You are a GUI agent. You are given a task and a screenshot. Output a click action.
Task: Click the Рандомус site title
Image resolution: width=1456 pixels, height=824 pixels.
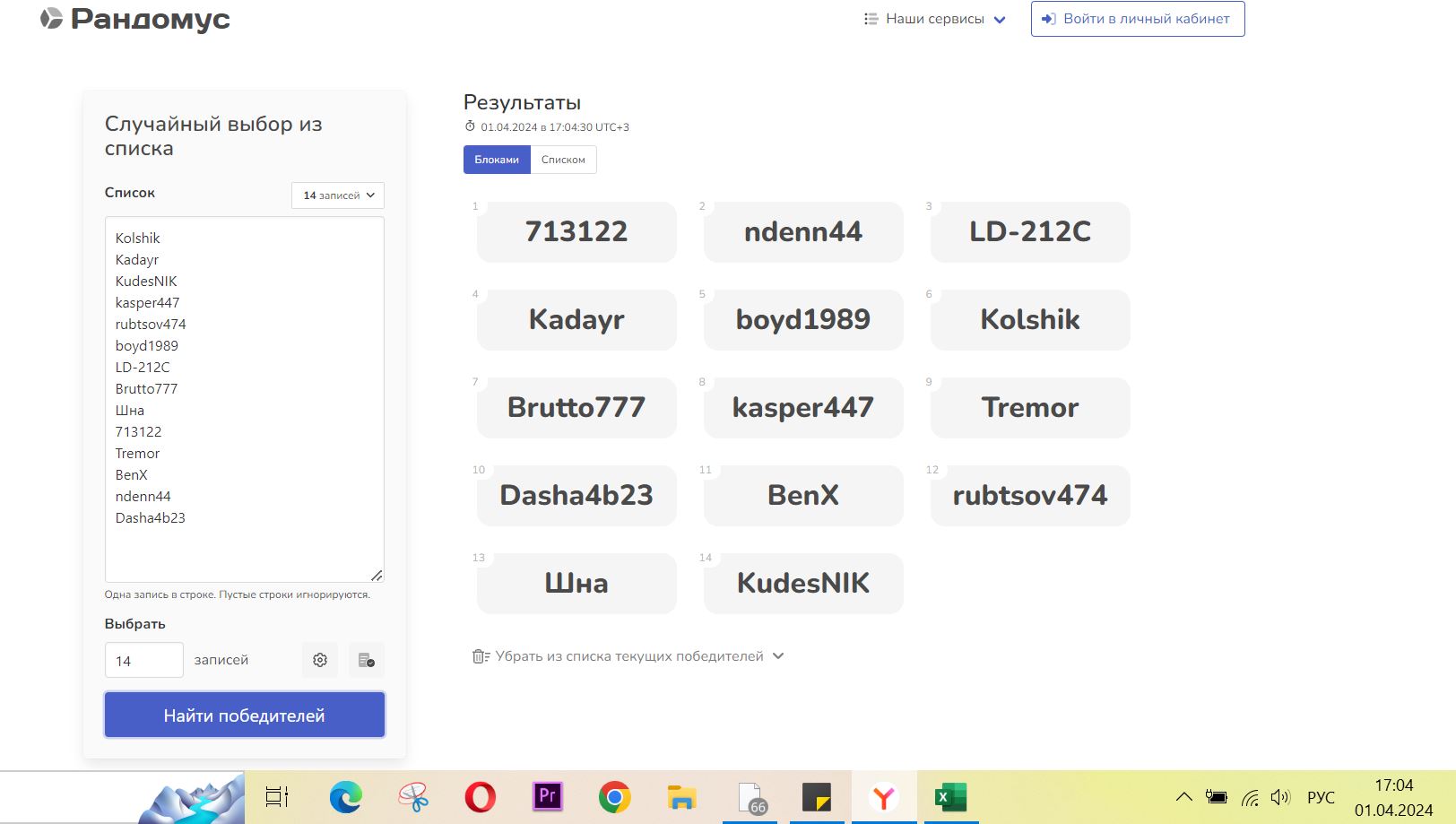point(151,19)
